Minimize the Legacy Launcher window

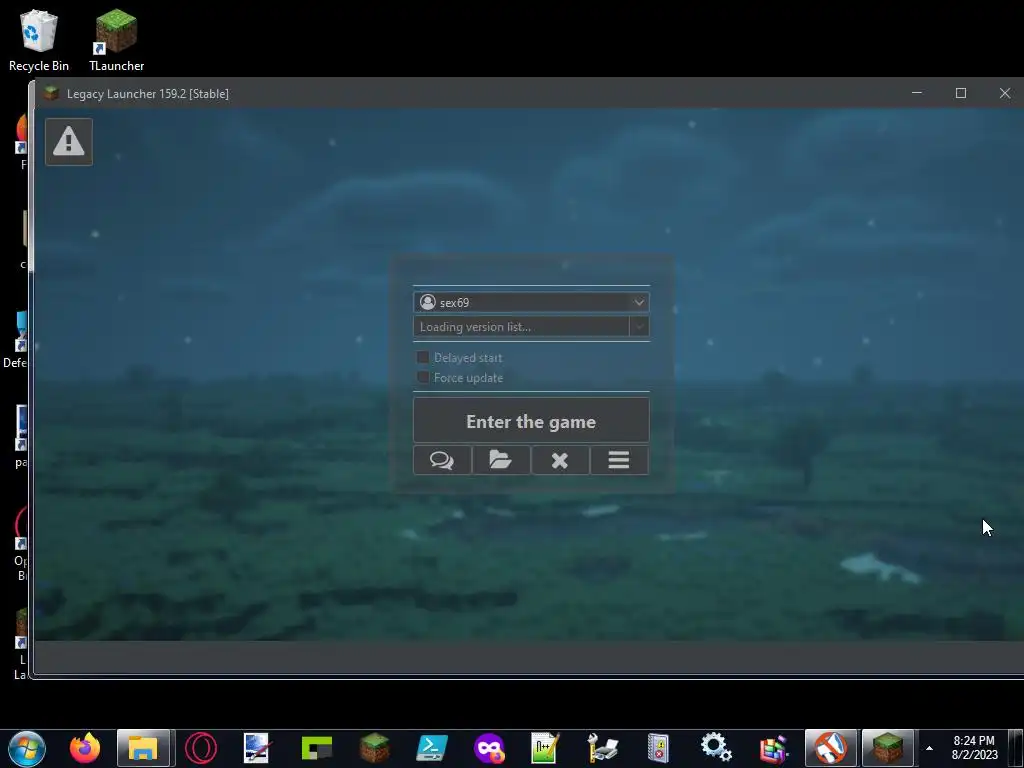click(x=917, y=93)
